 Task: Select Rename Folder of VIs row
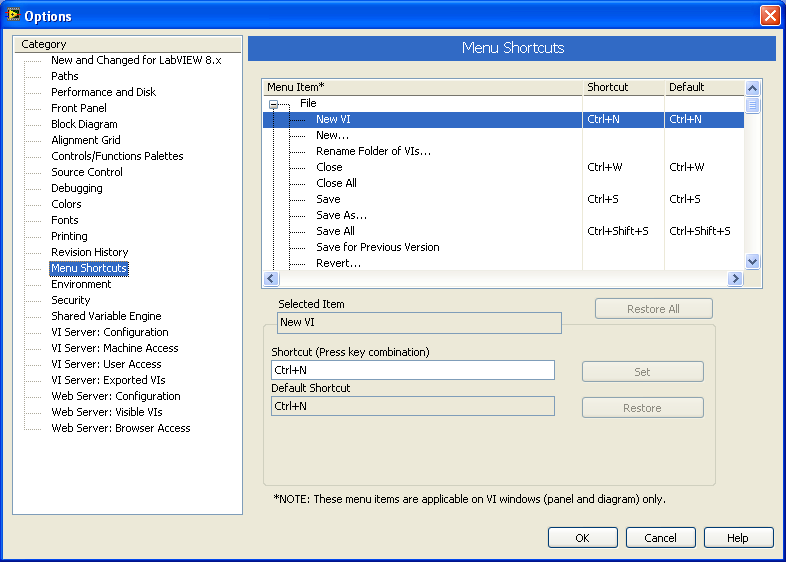(x=373, y=151)
